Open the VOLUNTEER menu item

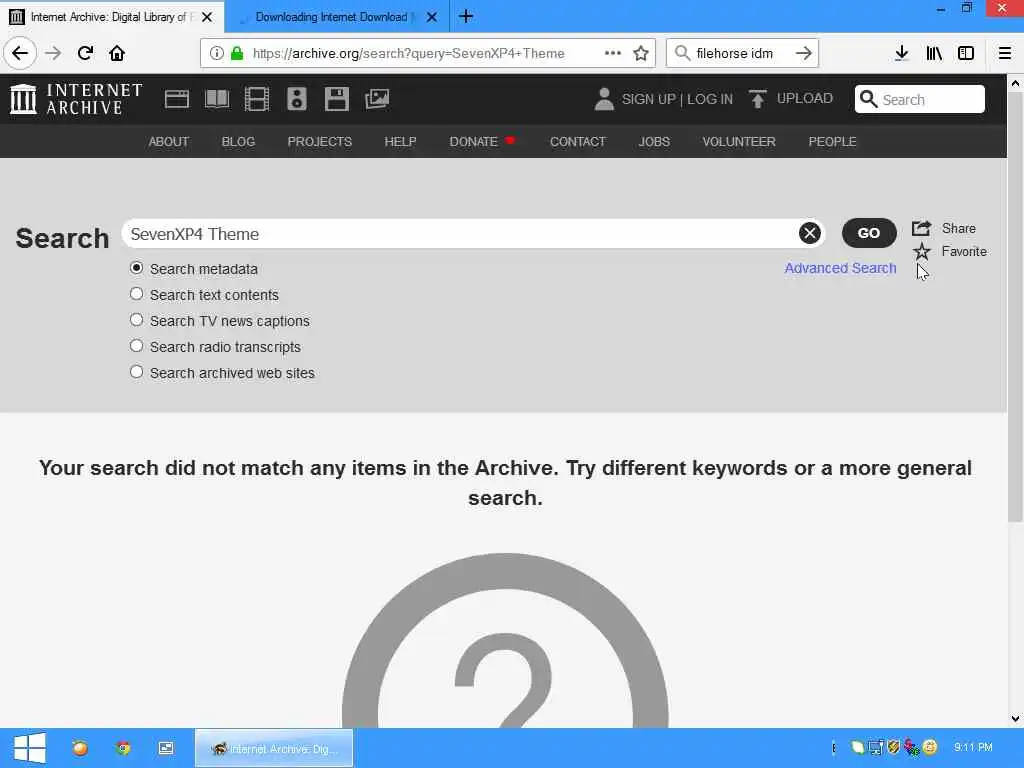[x=739, y=141]
